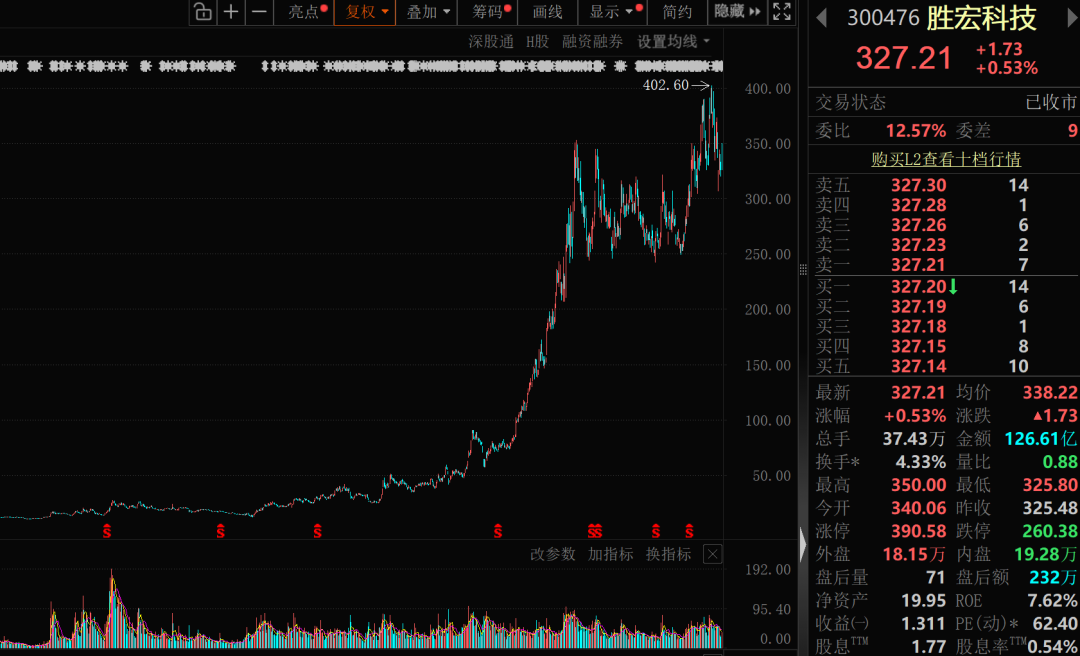Click the unlock padlock icon in toolbar

point(202,12)
